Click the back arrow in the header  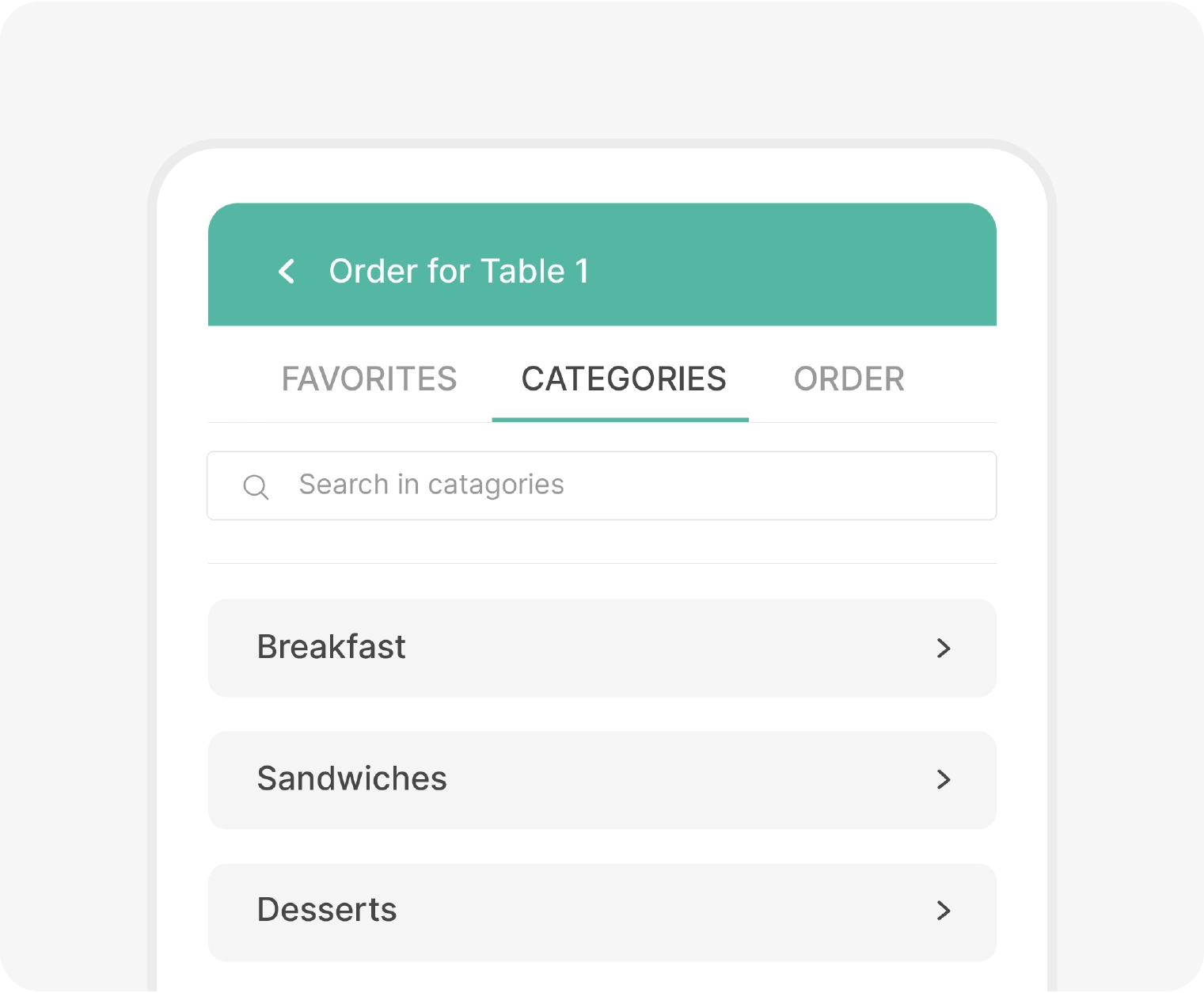(287, 272)
